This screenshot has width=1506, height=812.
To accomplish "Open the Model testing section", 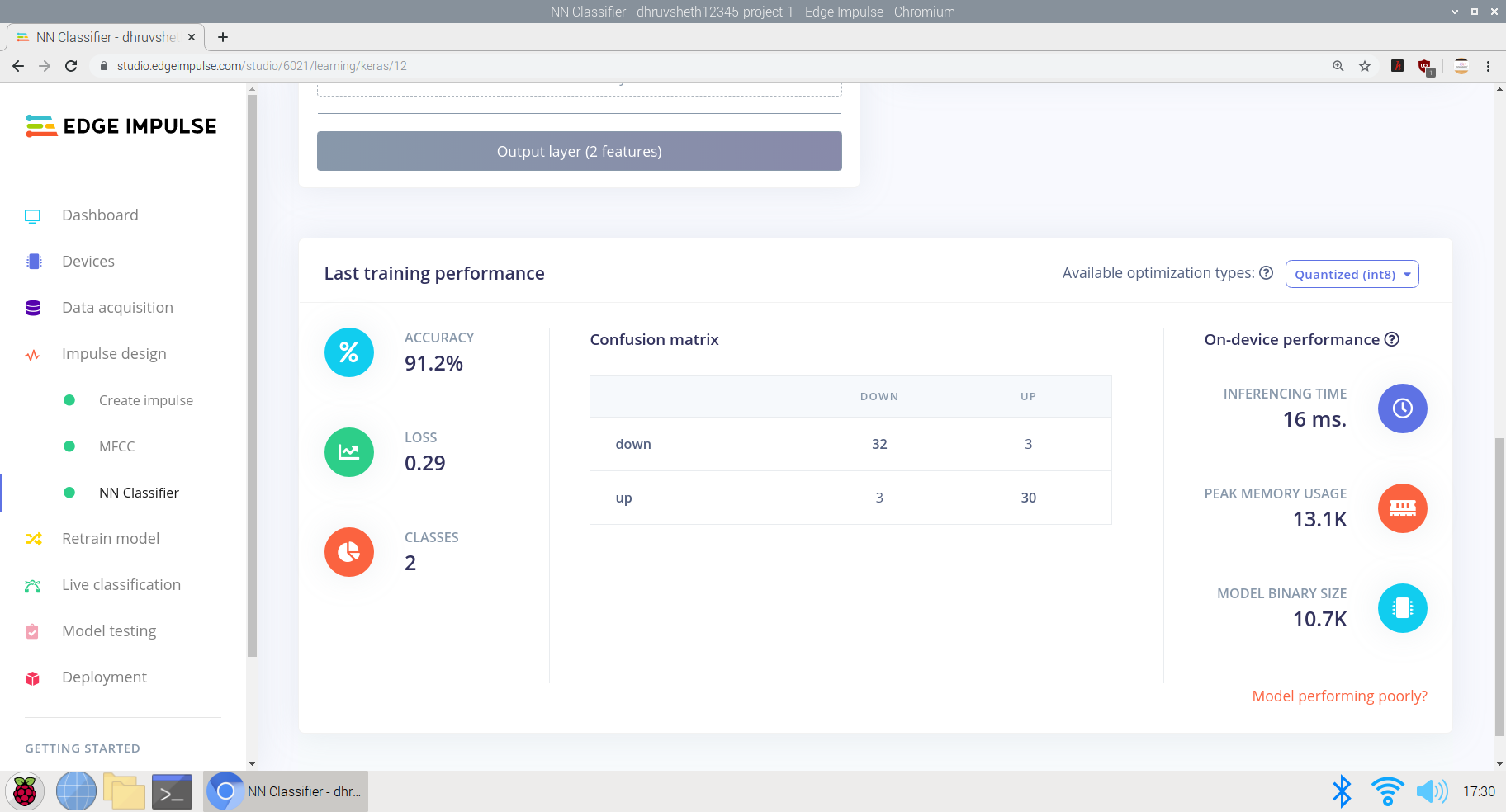I will [109, 631].
